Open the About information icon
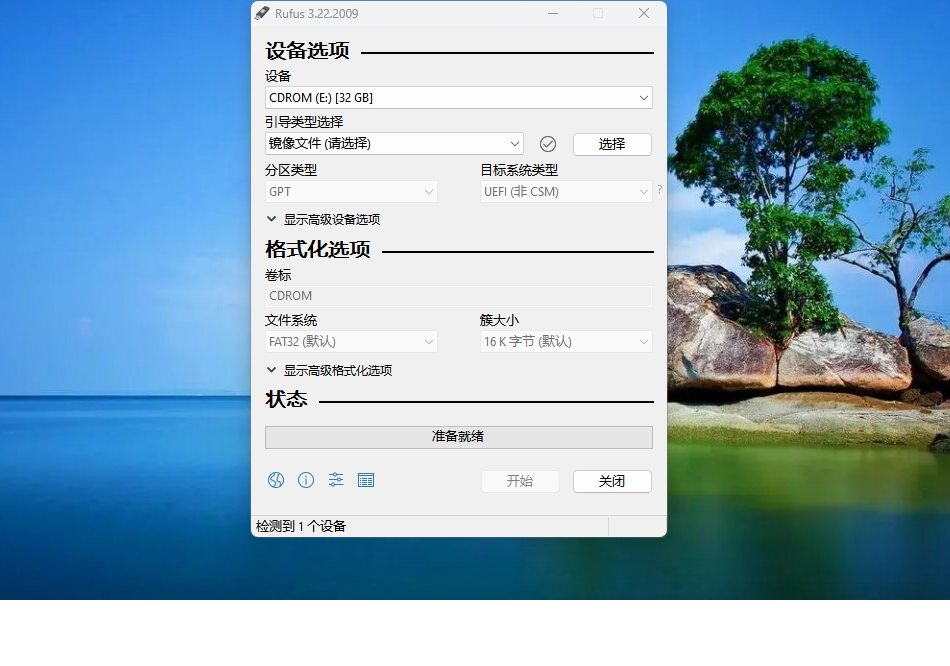The width and height of the screenshot is (950, 666). [x=306, y=481]
